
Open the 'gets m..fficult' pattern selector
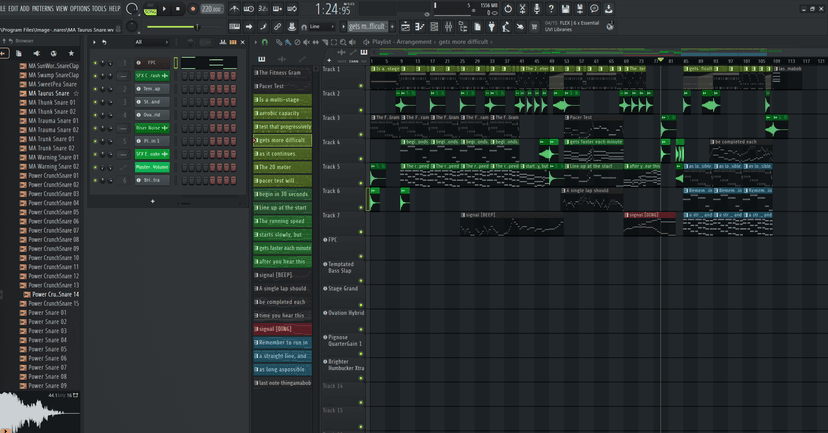[367, 27]
